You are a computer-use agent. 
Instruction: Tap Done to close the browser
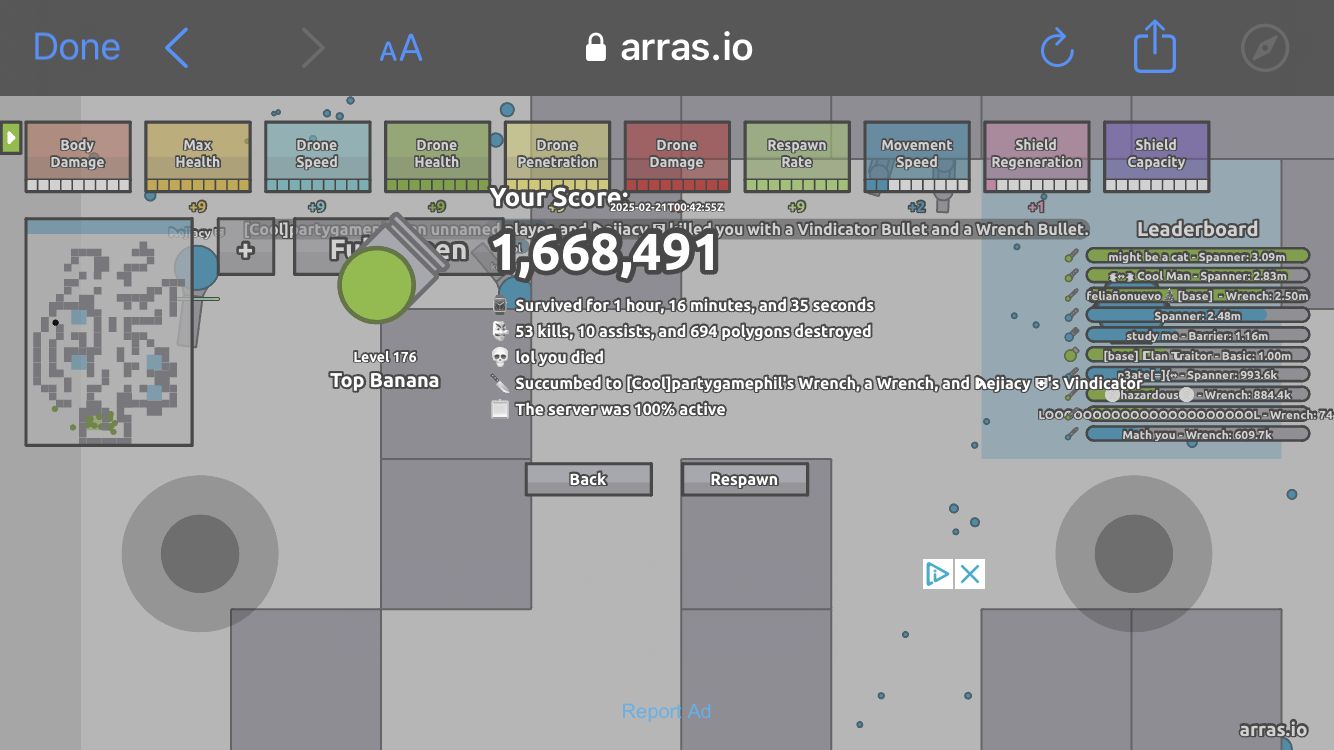pyautogui.click(x=76, y=47)
